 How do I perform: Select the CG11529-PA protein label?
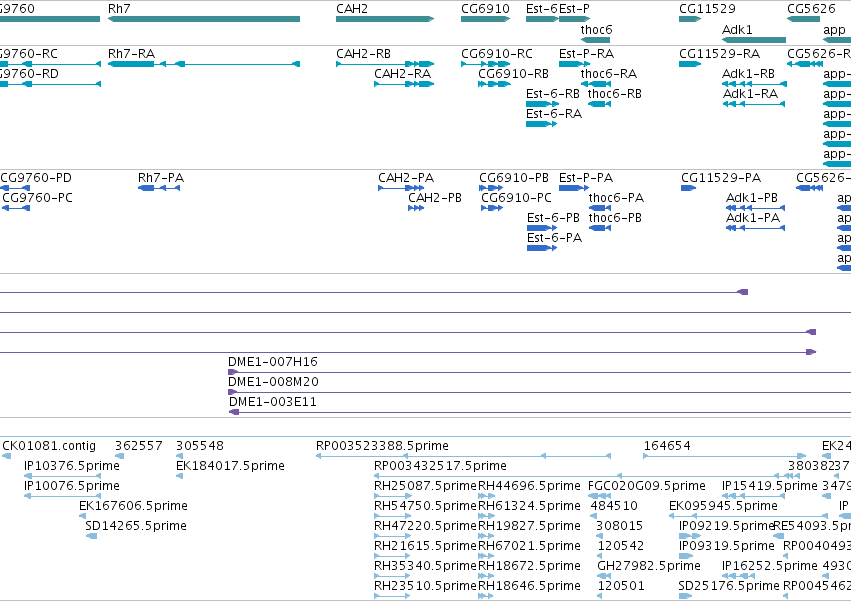point(721,178)
